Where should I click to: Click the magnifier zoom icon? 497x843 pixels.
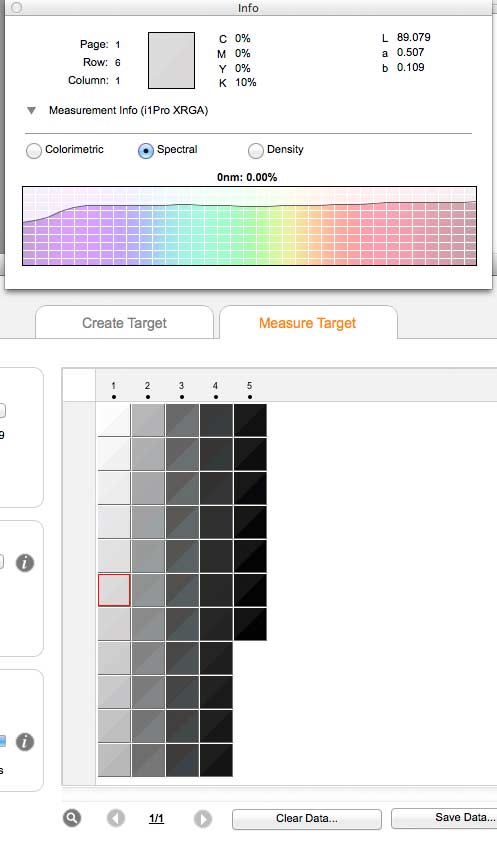(x=72, y=818)
